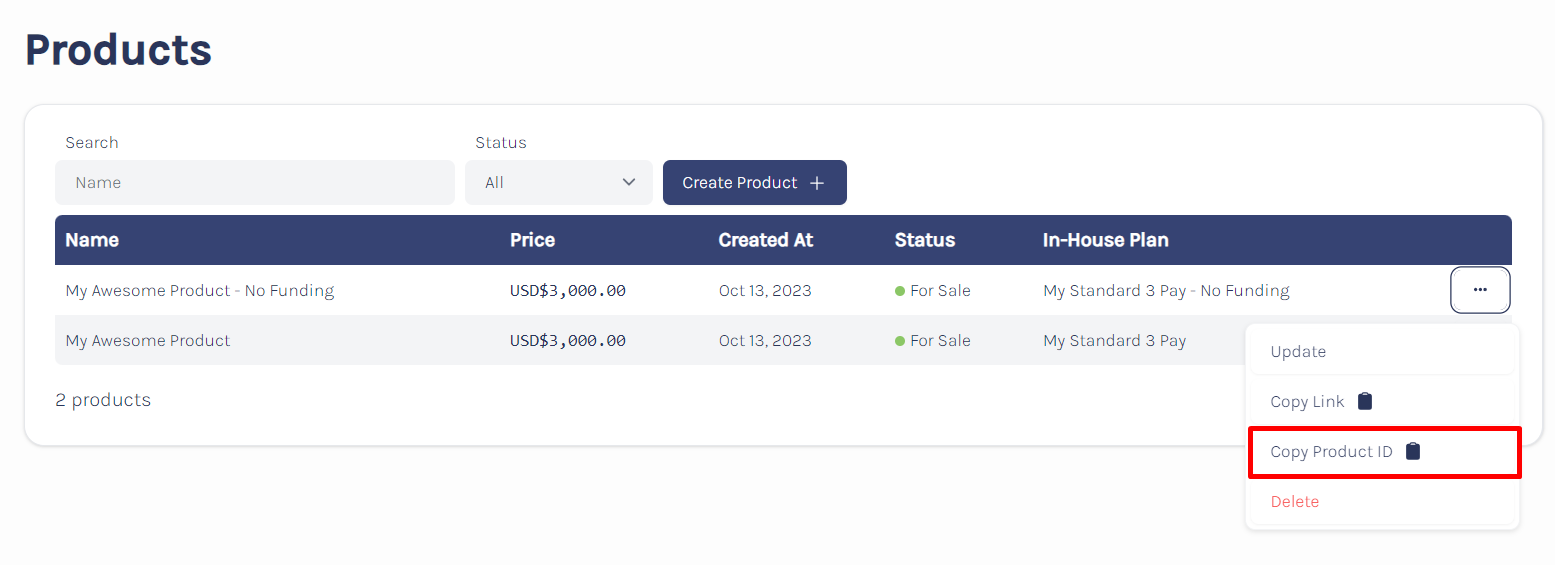Viewport: 1555px width, 565px height.
Task: Select the My Awesome Product row name
Action: (148, 341)
